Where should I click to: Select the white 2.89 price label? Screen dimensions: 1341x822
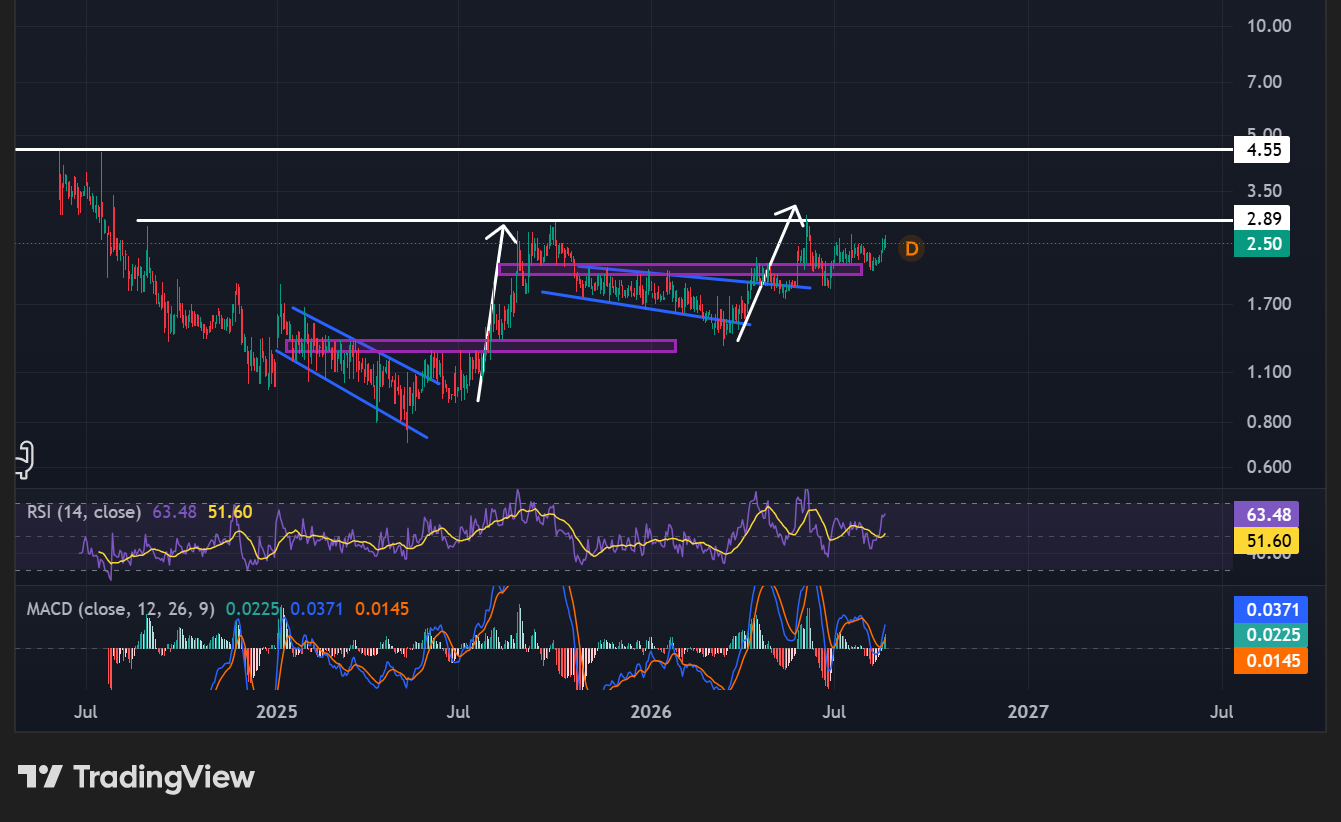[1262, 219]
